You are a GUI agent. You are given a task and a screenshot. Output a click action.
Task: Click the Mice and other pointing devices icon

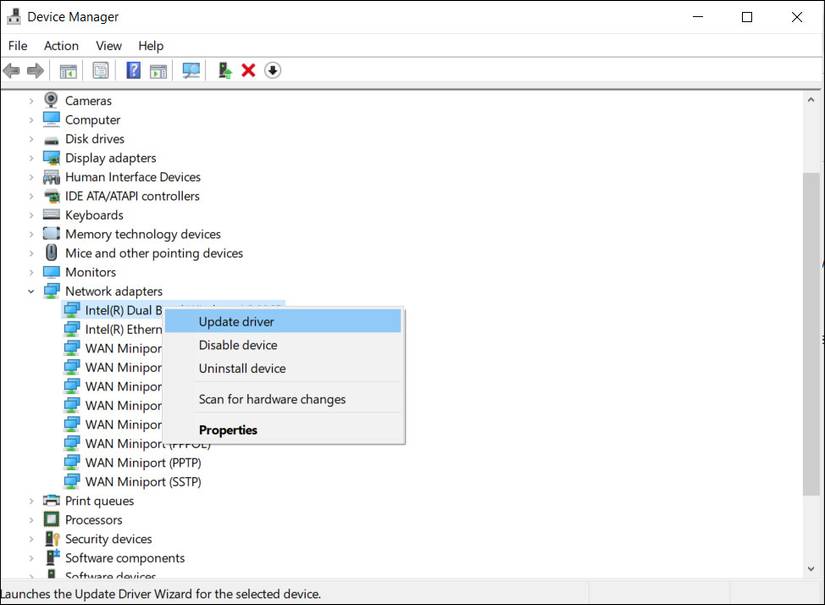pos(51,253)
